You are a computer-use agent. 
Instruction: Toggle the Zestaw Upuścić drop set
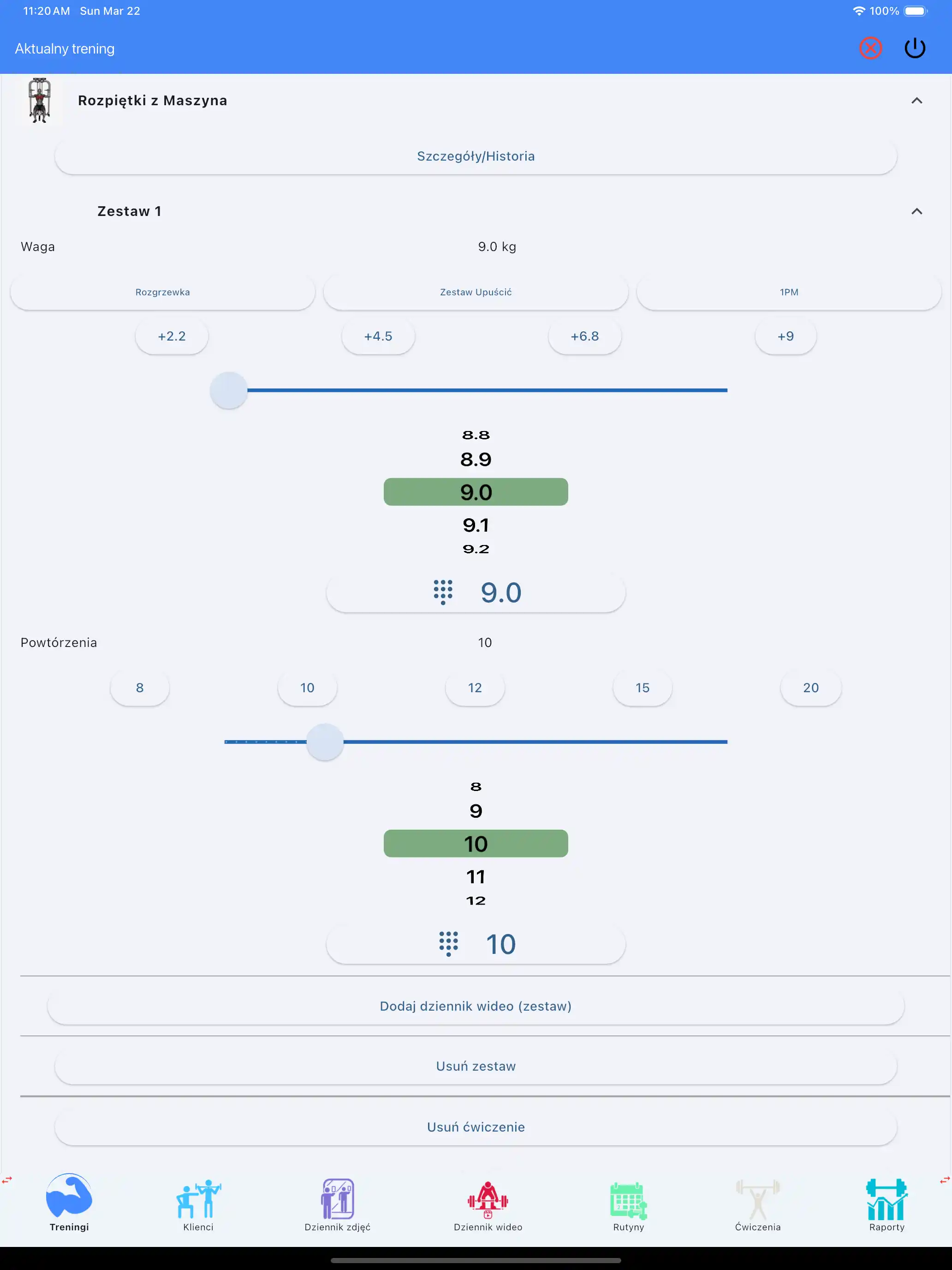tap(476, 292)
